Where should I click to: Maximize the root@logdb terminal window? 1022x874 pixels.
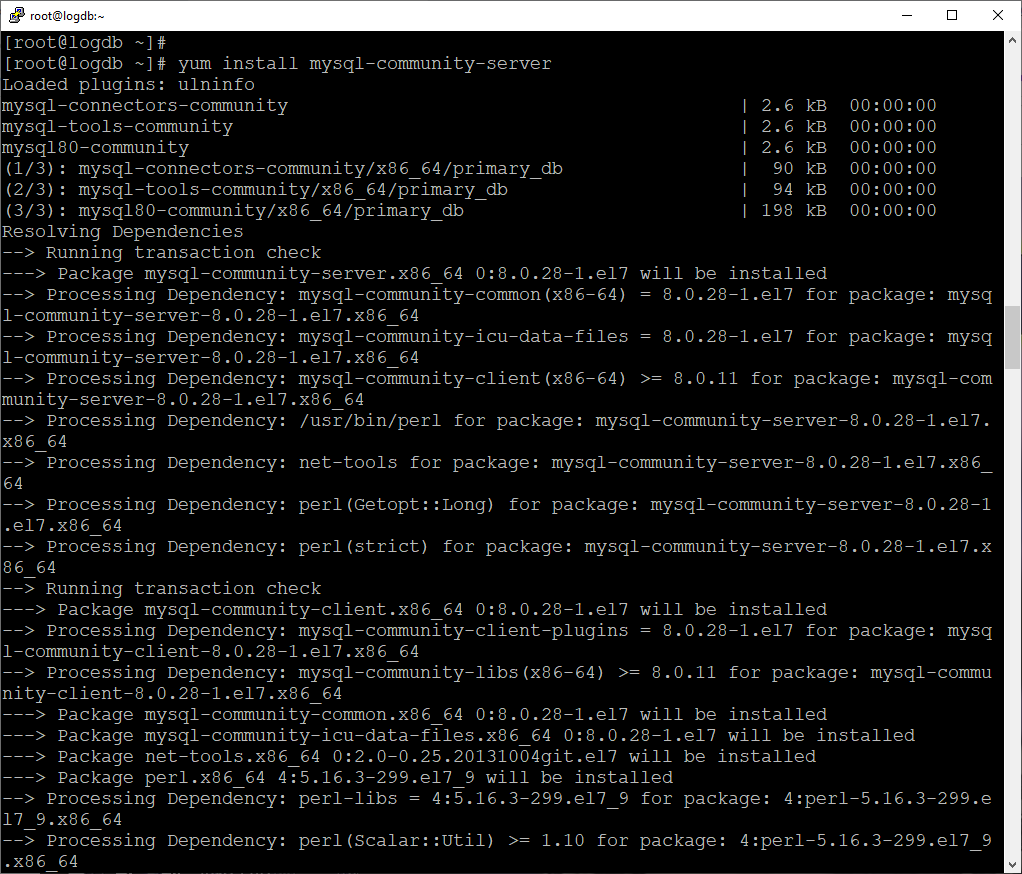(x=952, y=15)
